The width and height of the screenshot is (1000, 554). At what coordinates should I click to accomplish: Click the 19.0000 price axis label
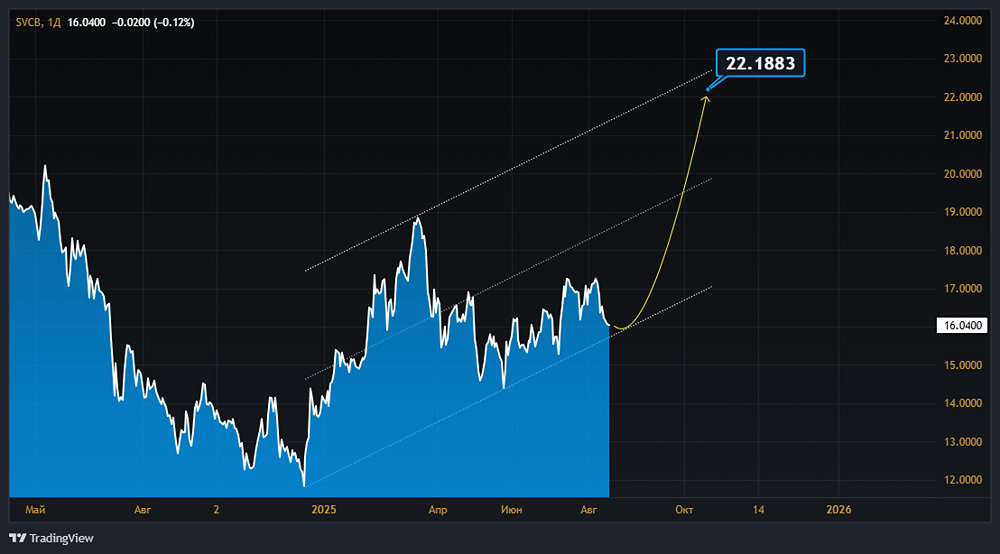click(962, 212)
